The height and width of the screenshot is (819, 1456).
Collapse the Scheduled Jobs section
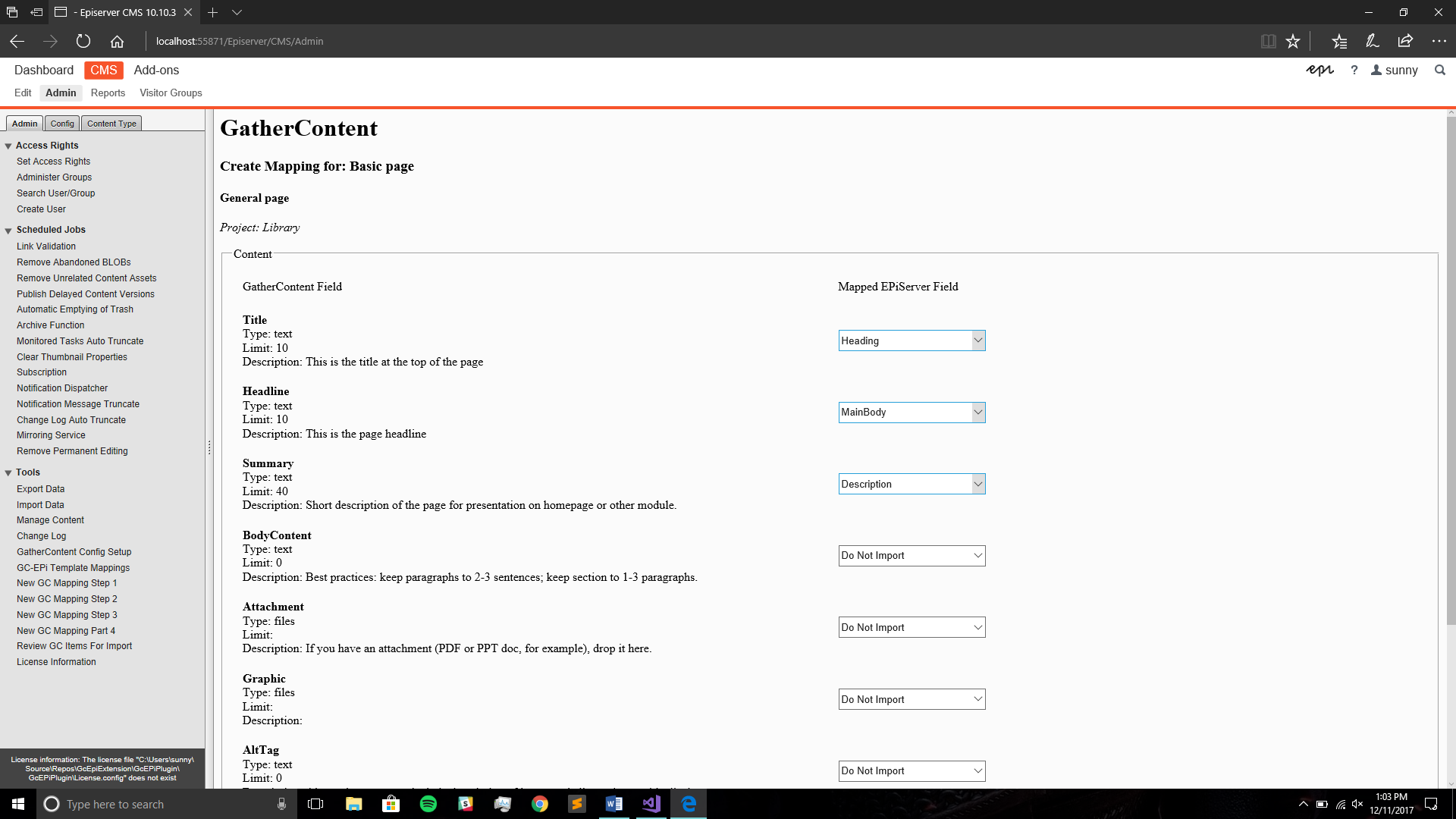coord(8,231)
